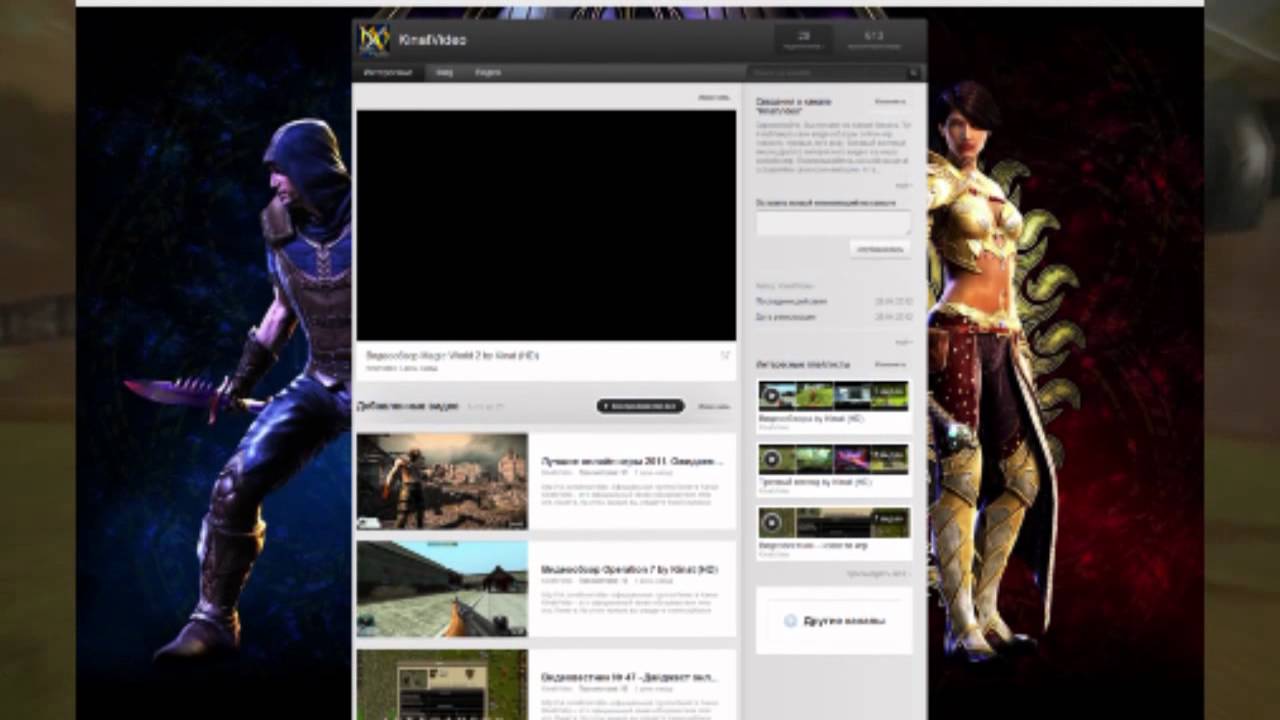Switch to the second channel tab (Feed)
Image resolution: width=1280 pixels, height=720 pixels.
[444, 73]
